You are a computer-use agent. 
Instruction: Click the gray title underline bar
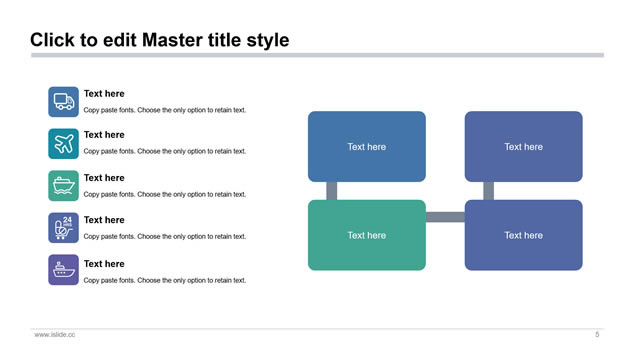pos(318,55)
